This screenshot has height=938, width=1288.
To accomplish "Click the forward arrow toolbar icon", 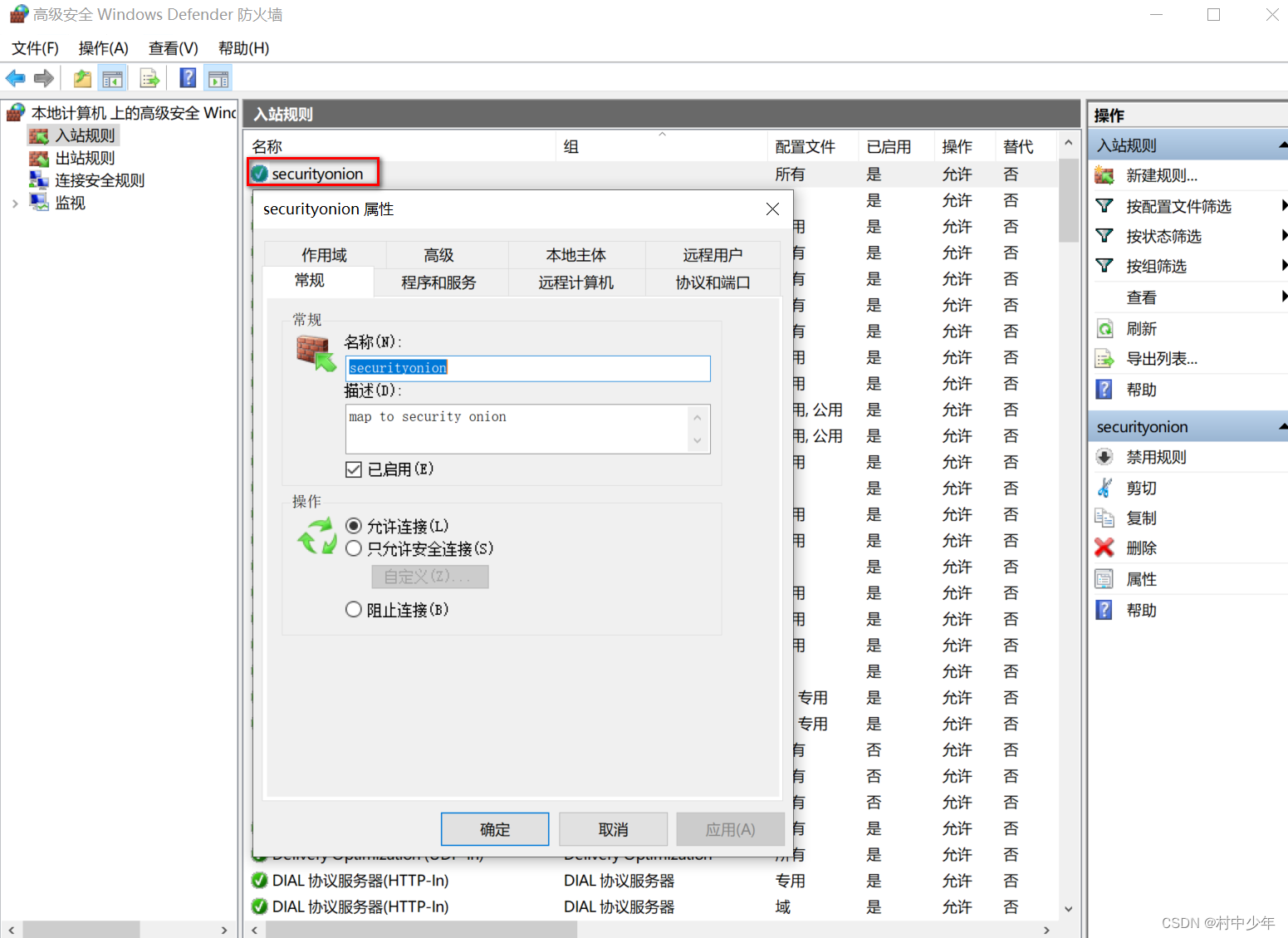I will 44,79.
